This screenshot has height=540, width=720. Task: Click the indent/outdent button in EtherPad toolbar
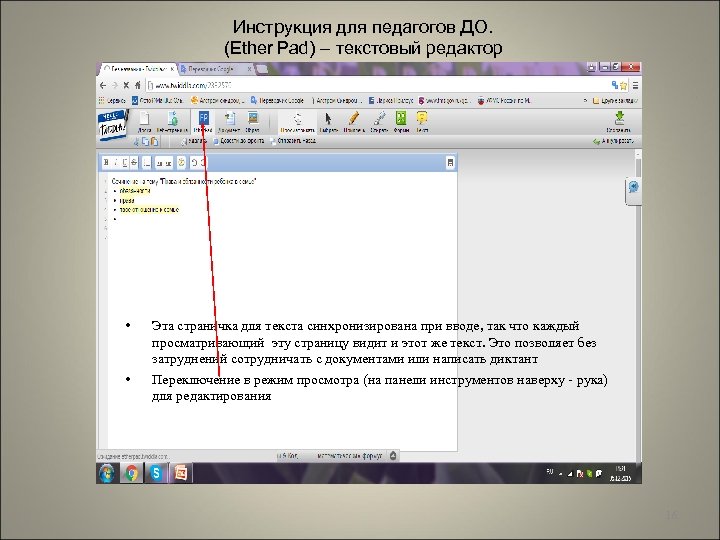164,163
